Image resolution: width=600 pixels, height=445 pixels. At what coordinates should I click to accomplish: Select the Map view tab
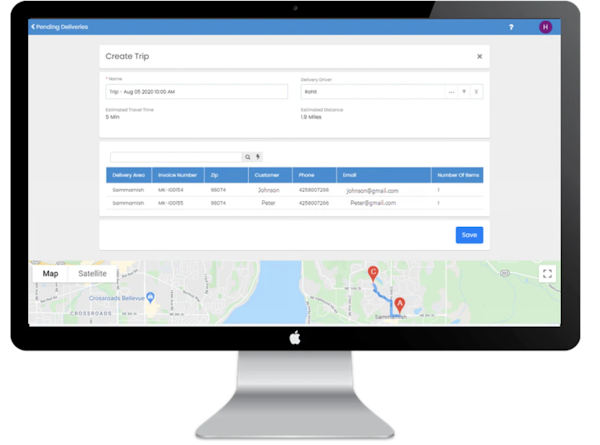point(50,273)
